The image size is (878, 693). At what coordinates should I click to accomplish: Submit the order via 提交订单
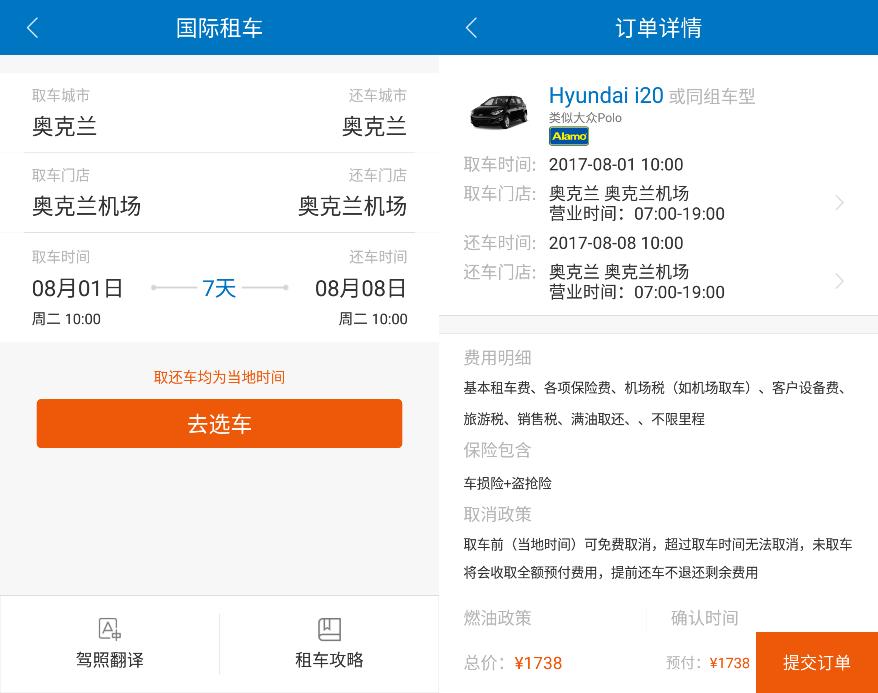(x=817, y=662)
